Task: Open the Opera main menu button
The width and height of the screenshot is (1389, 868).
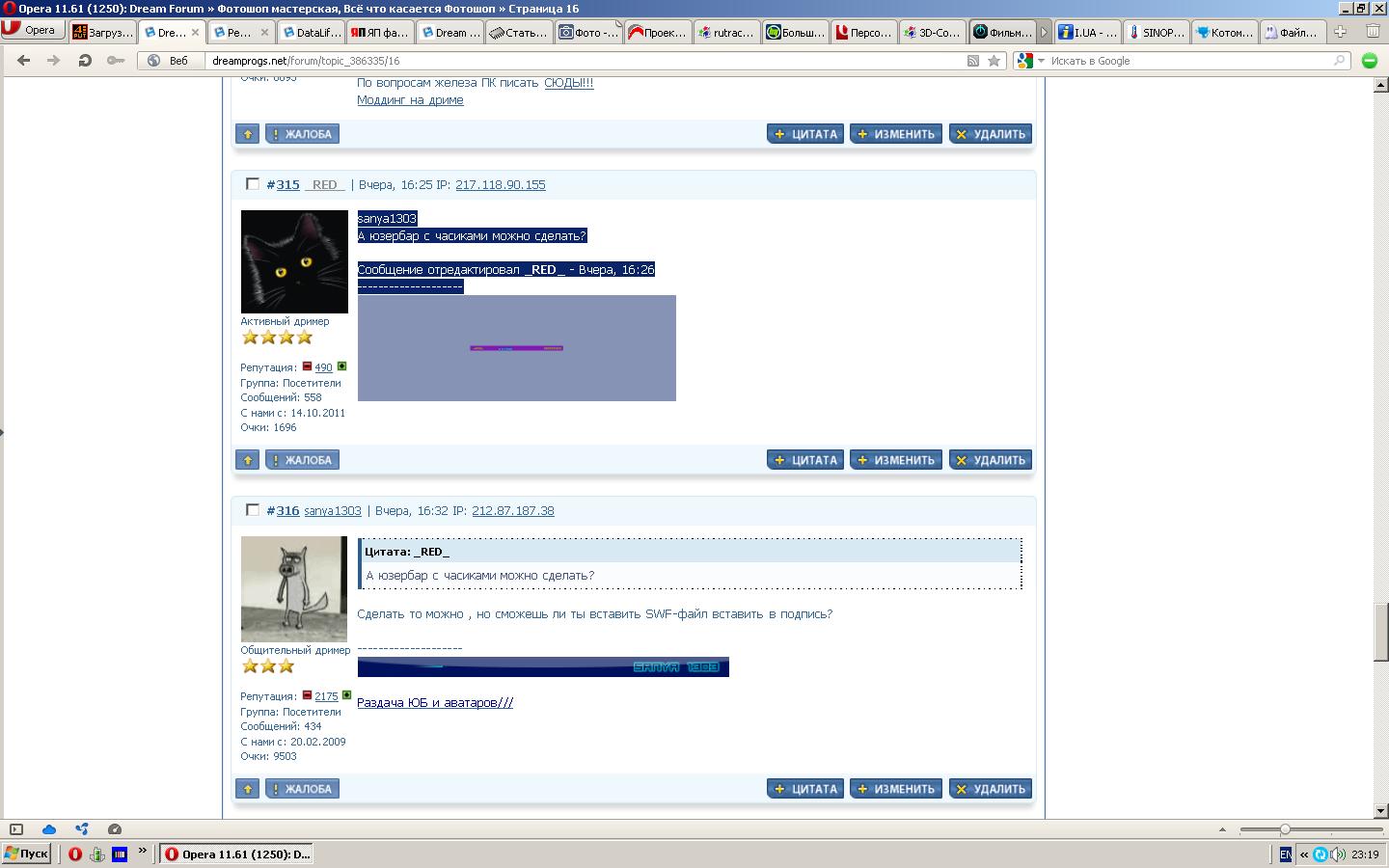Action: [32, 30]
